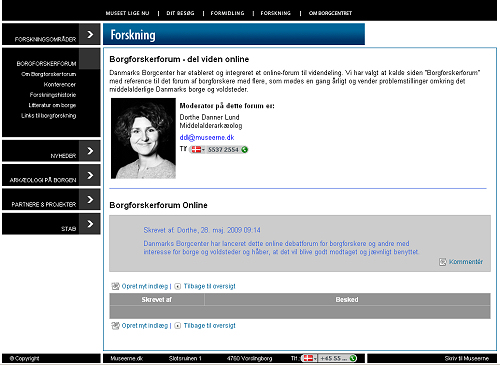Click lower Opret nyt indlæg pencil icon

tap(115, 326)
